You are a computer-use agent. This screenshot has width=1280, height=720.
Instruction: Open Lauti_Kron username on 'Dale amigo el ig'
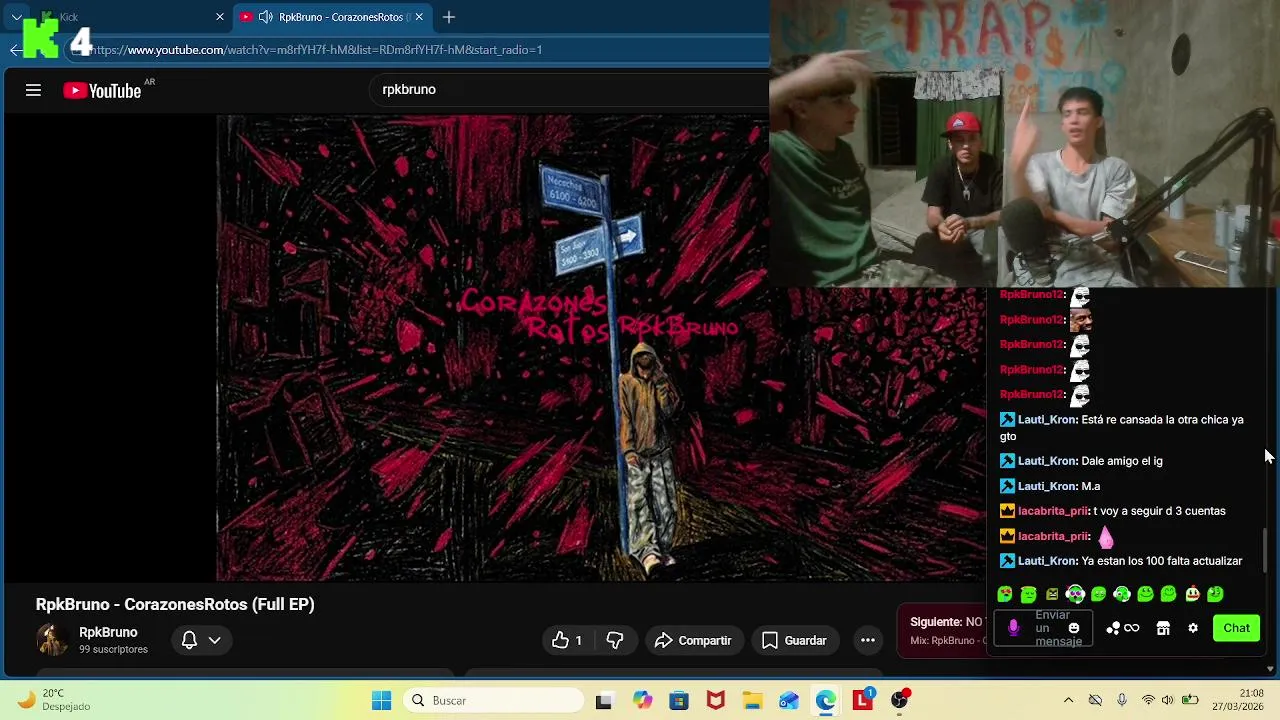(1047, 461)
